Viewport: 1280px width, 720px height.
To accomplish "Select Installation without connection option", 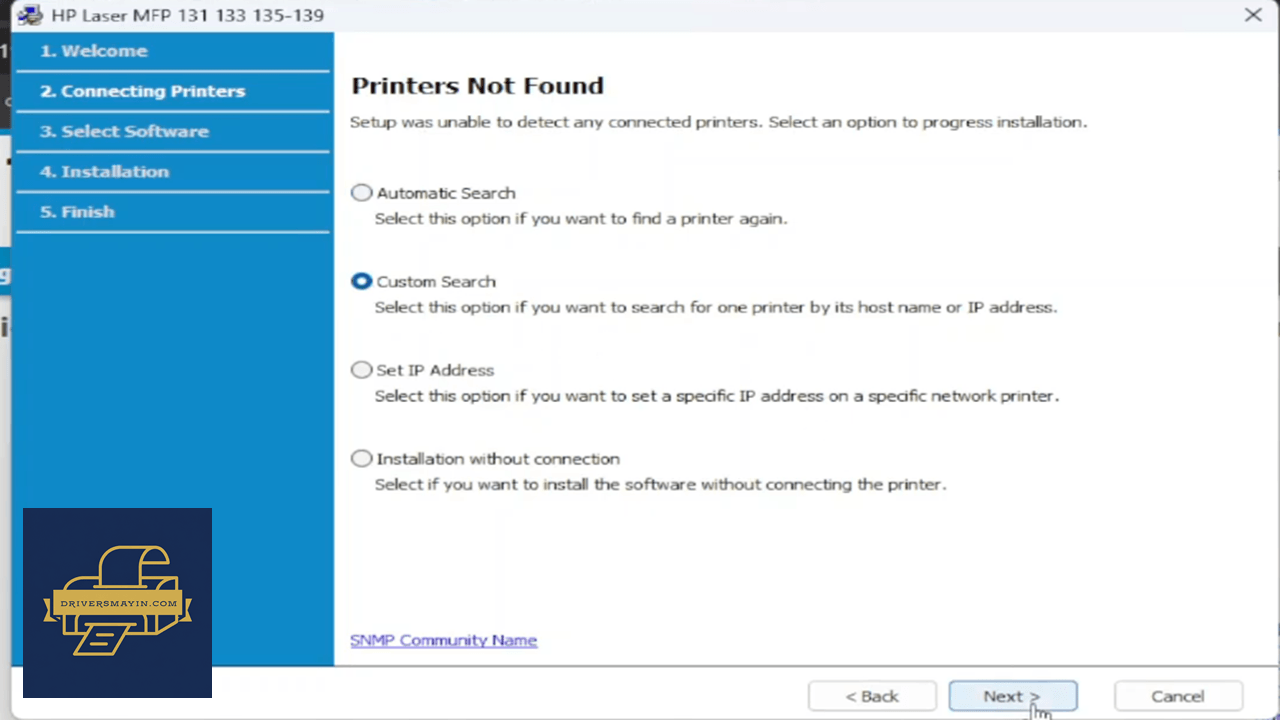I will (x=361, y=459).
